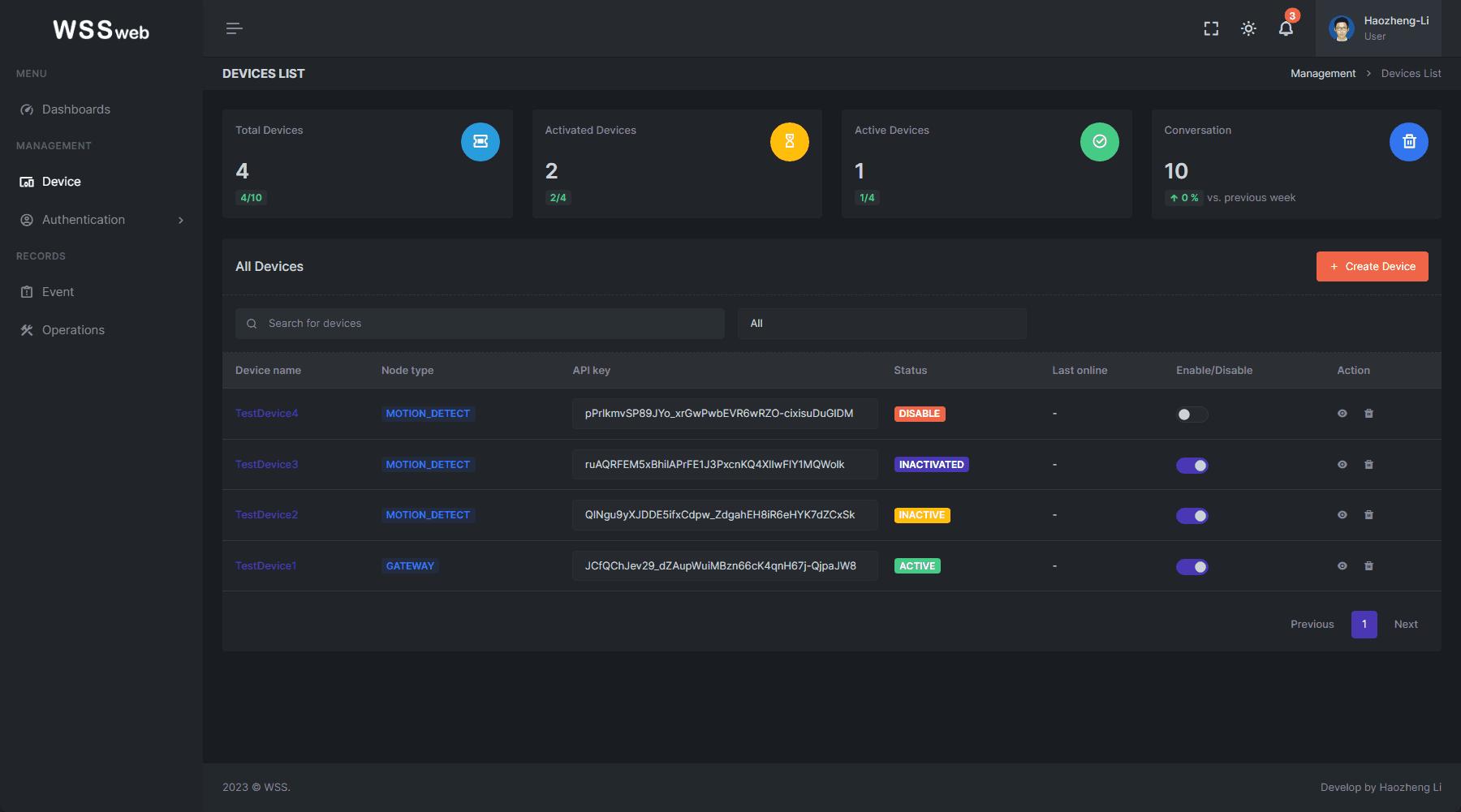Image resolution: width=1461 pixels, height=812 pixels.
Task: Click the GATEWAY node type badge
Action: [410, 566]
